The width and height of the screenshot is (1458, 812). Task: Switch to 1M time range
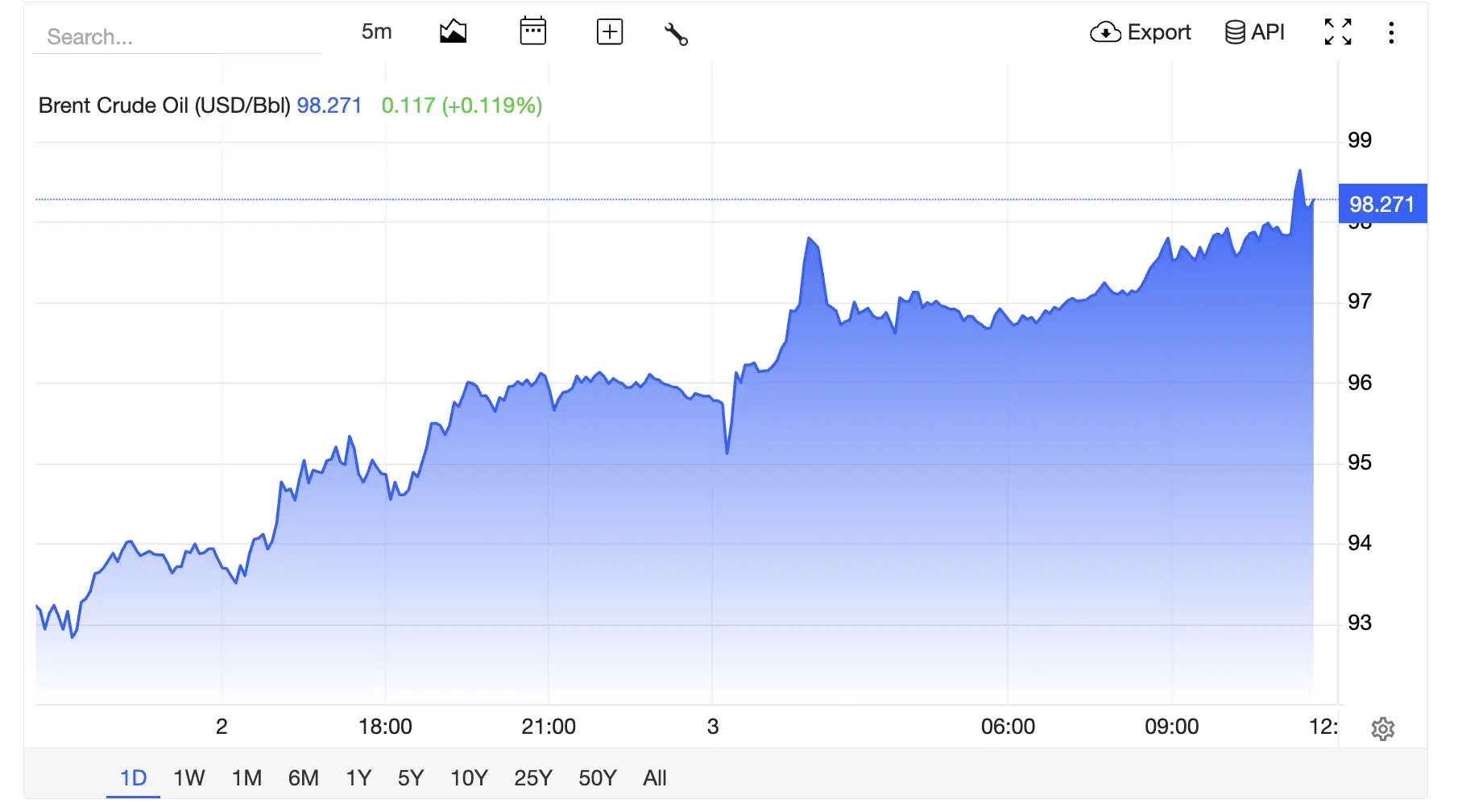(246, 778)
